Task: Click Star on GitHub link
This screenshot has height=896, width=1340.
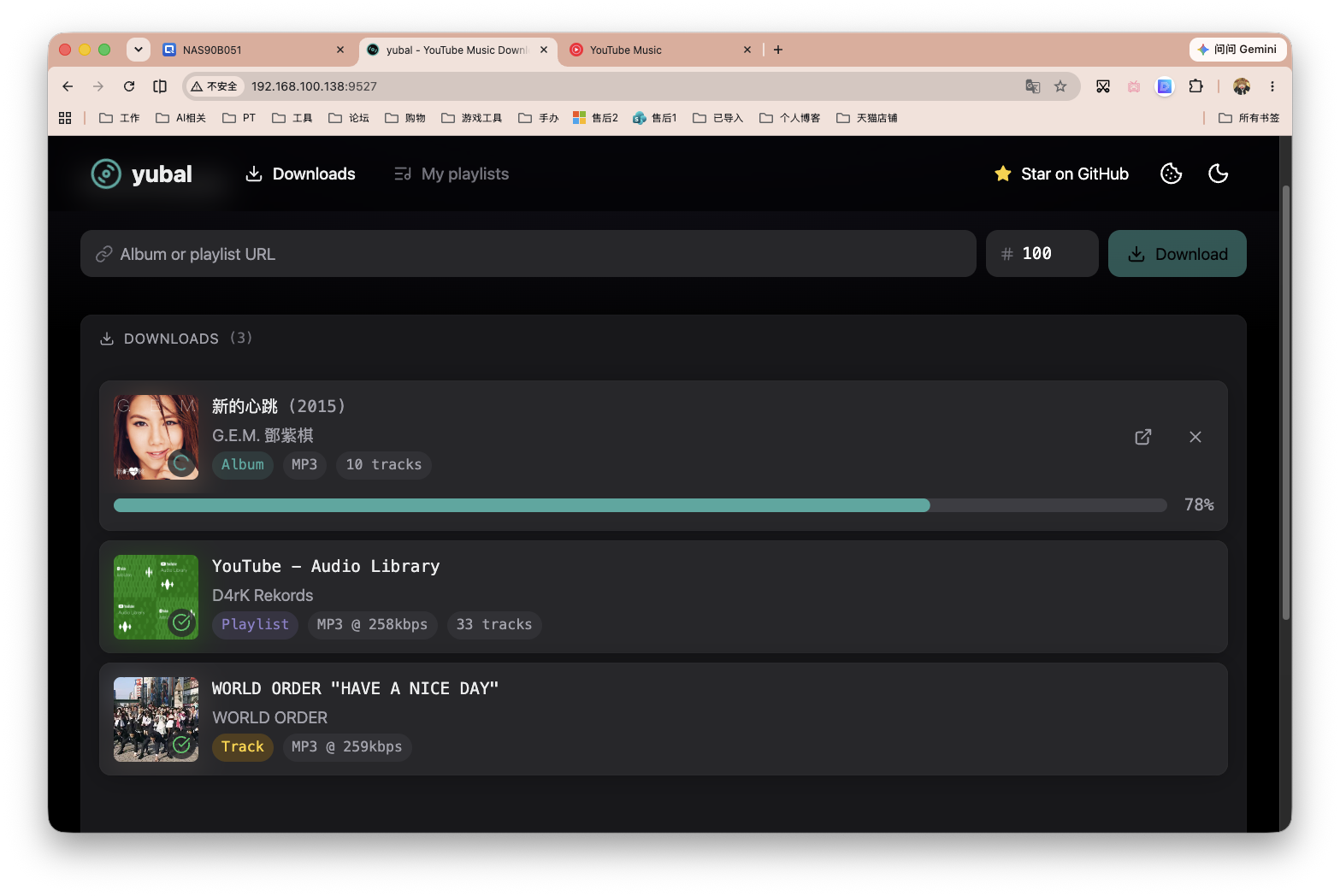Action: (x=1061, y=174)
